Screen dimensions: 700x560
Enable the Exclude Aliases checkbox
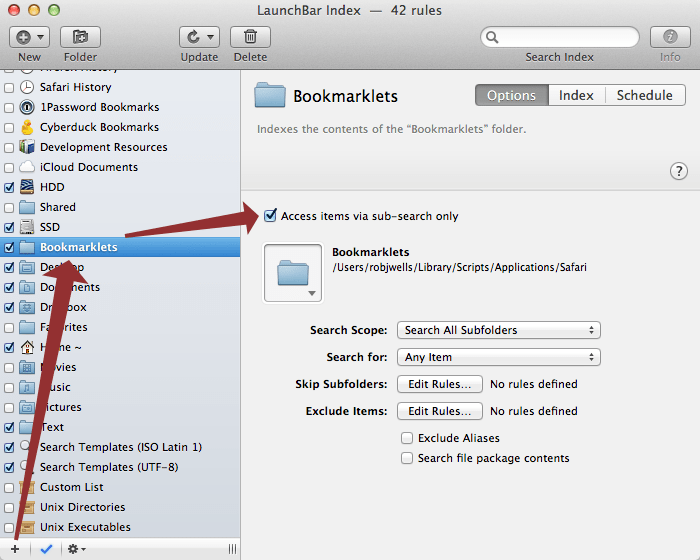(407, 438)
